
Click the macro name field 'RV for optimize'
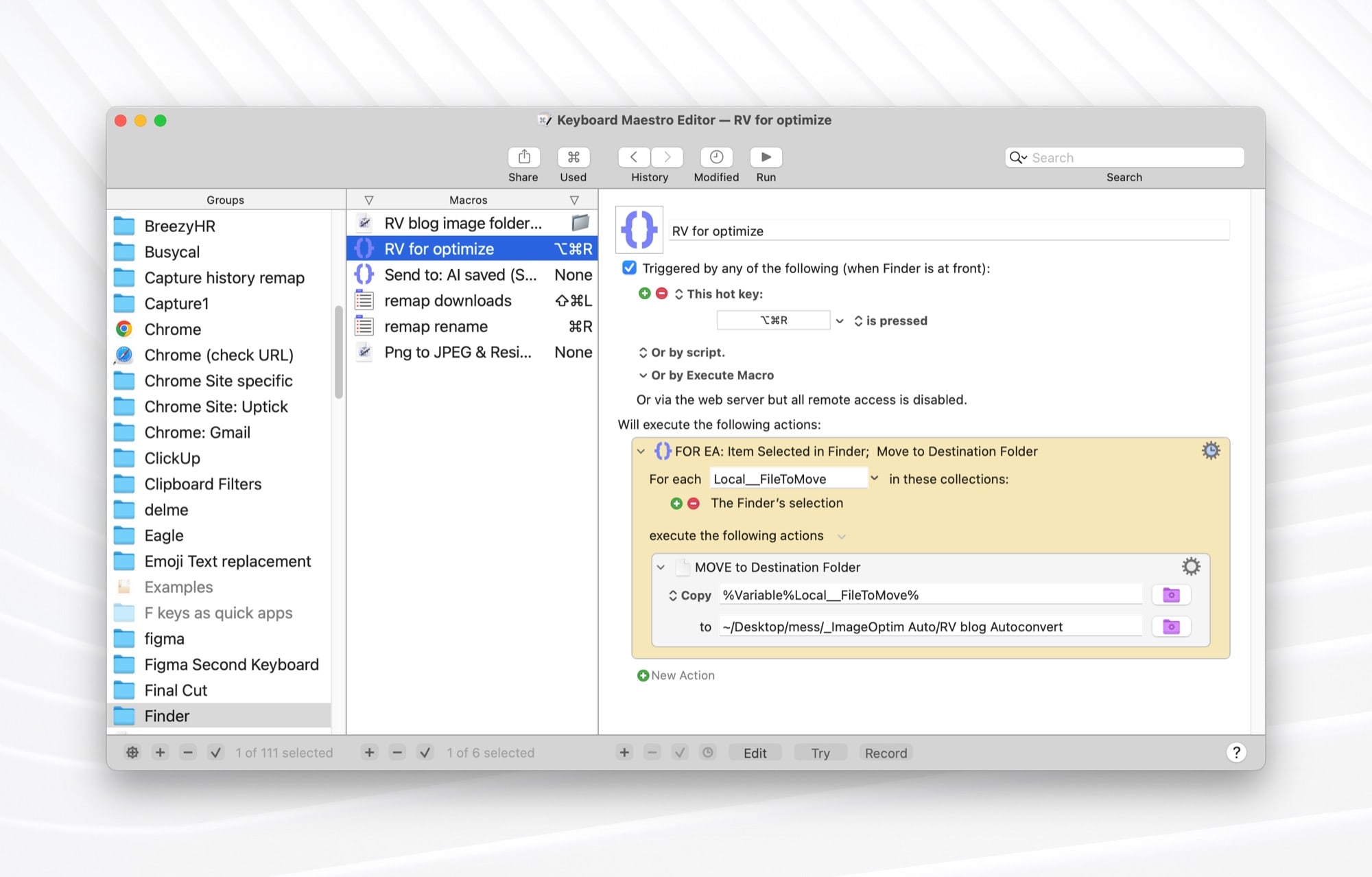(x=949, y=231)
